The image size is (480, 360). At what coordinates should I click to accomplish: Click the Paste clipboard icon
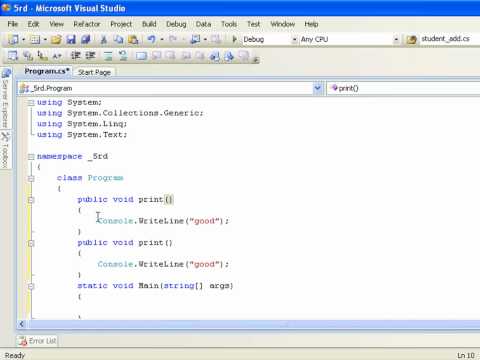click(133, 39)
